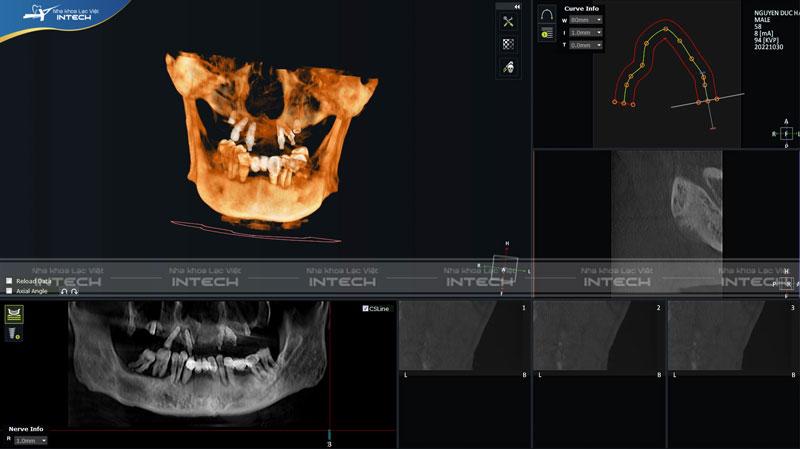Click the rotate clockwise arrow icon

(74, 291)
